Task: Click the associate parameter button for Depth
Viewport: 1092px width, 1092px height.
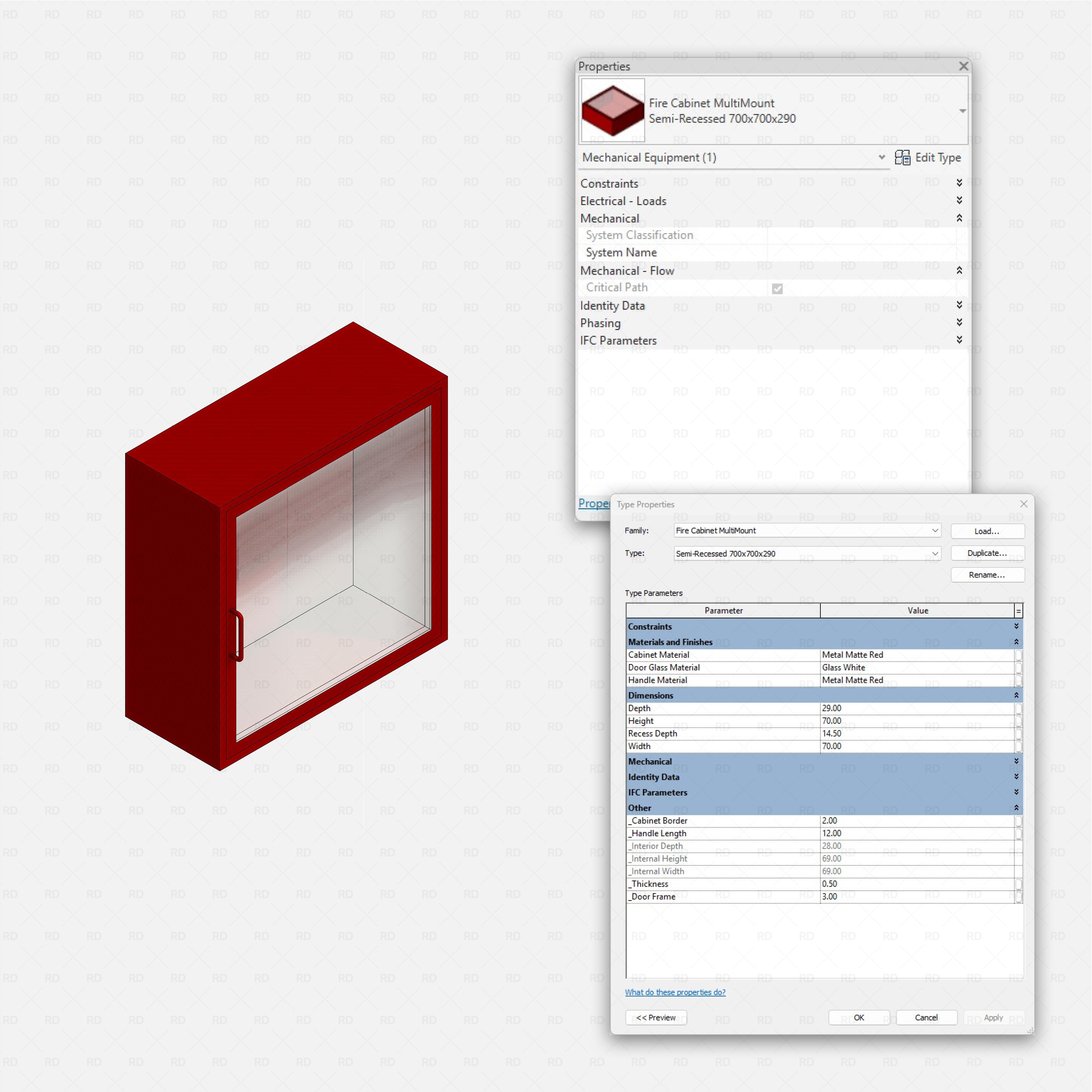Action: (1018, 708)
